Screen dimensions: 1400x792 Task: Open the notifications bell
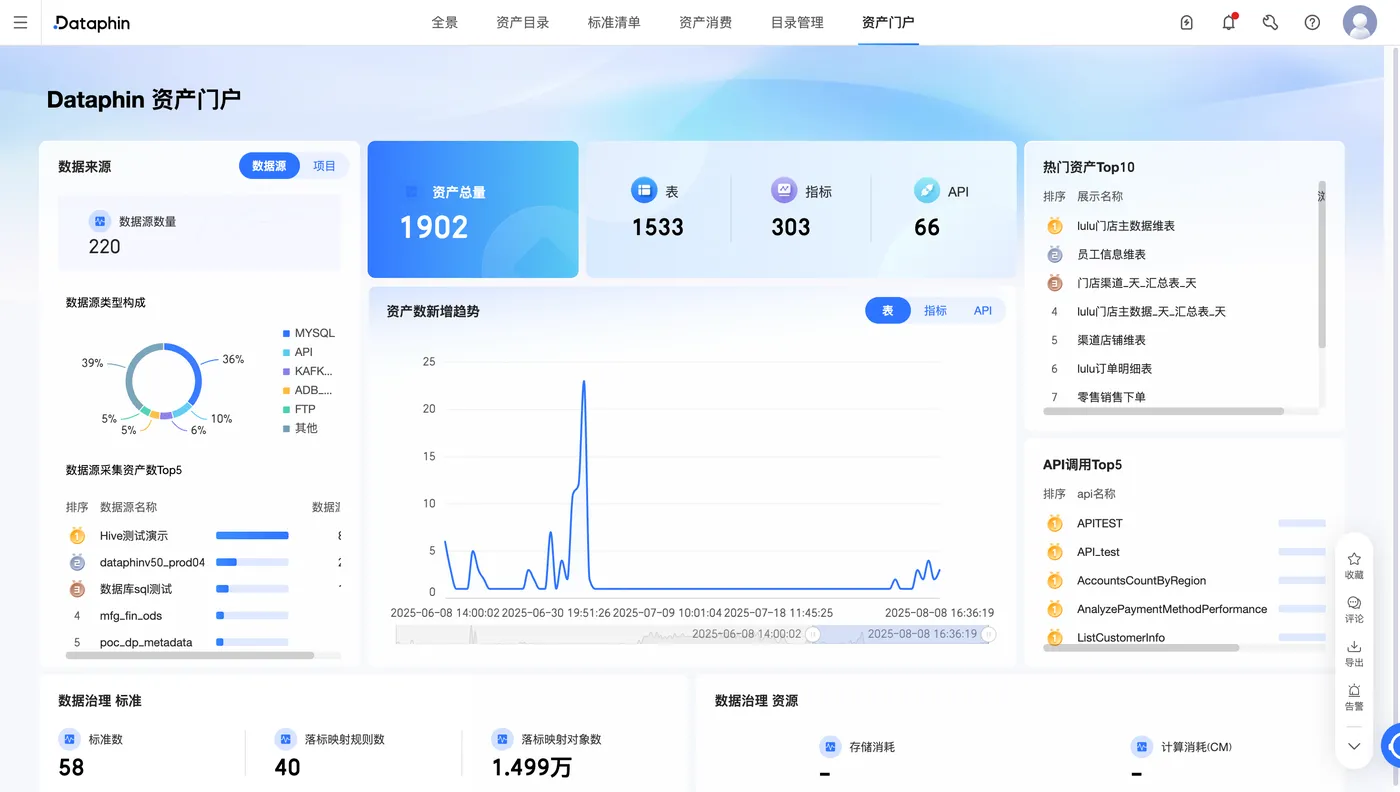pos(1229,22)
